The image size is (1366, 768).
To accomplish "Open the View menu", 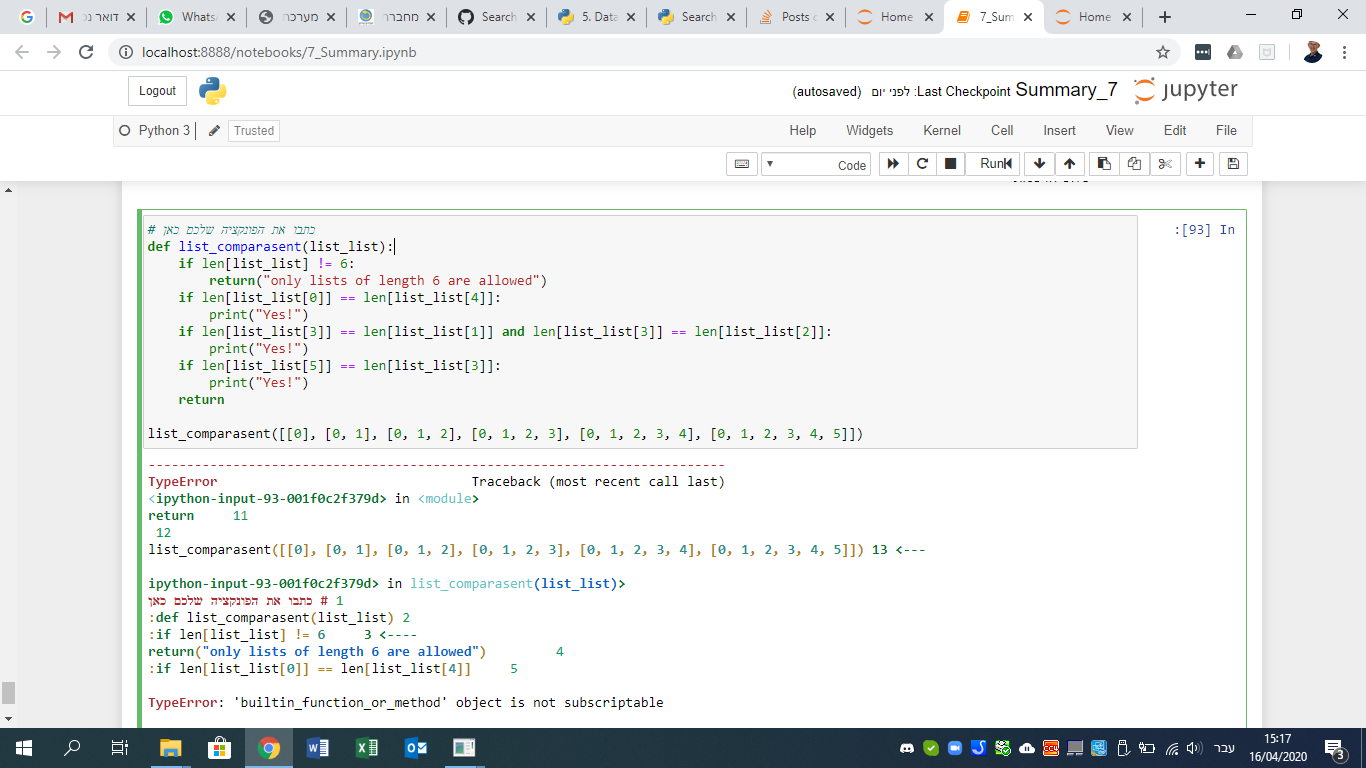I will (1120, 130).
